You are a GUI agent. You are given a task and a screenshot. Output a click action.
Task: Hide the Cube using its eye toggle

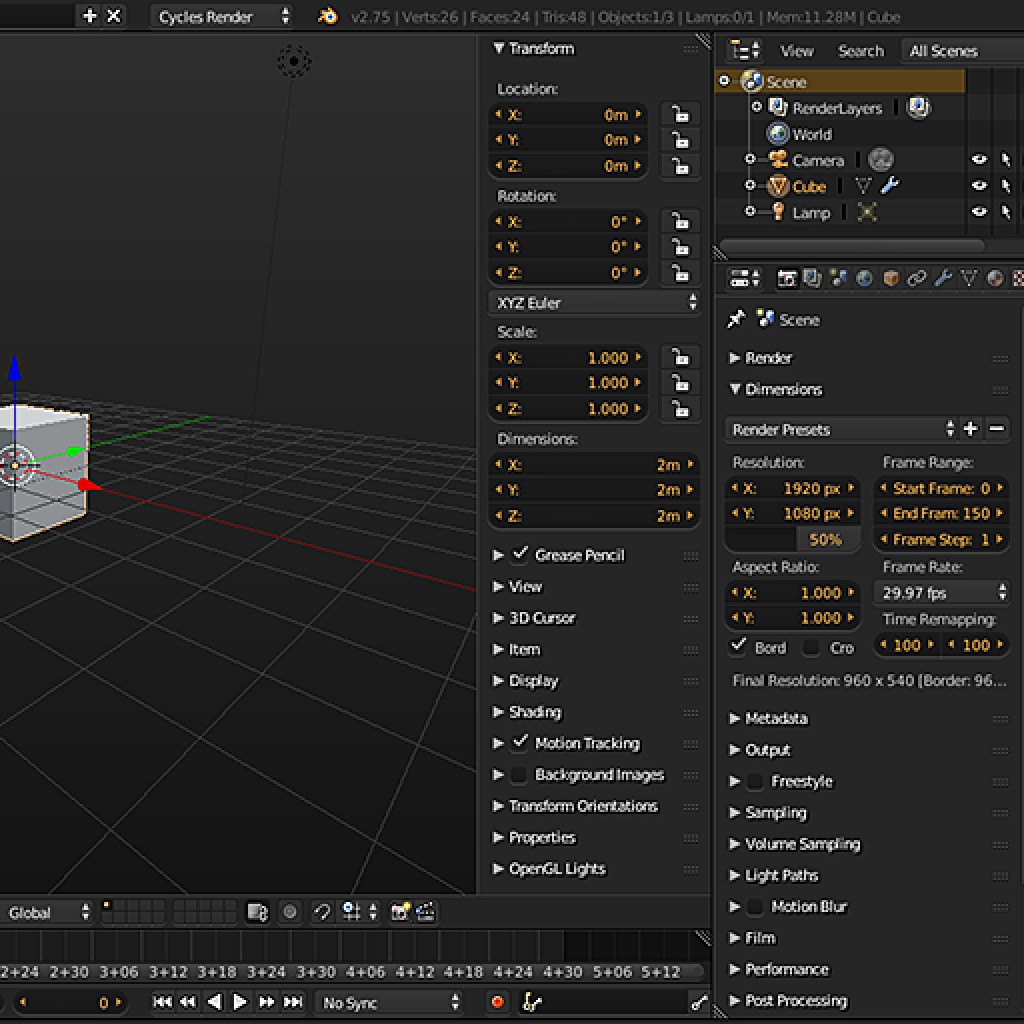[980, 185]
